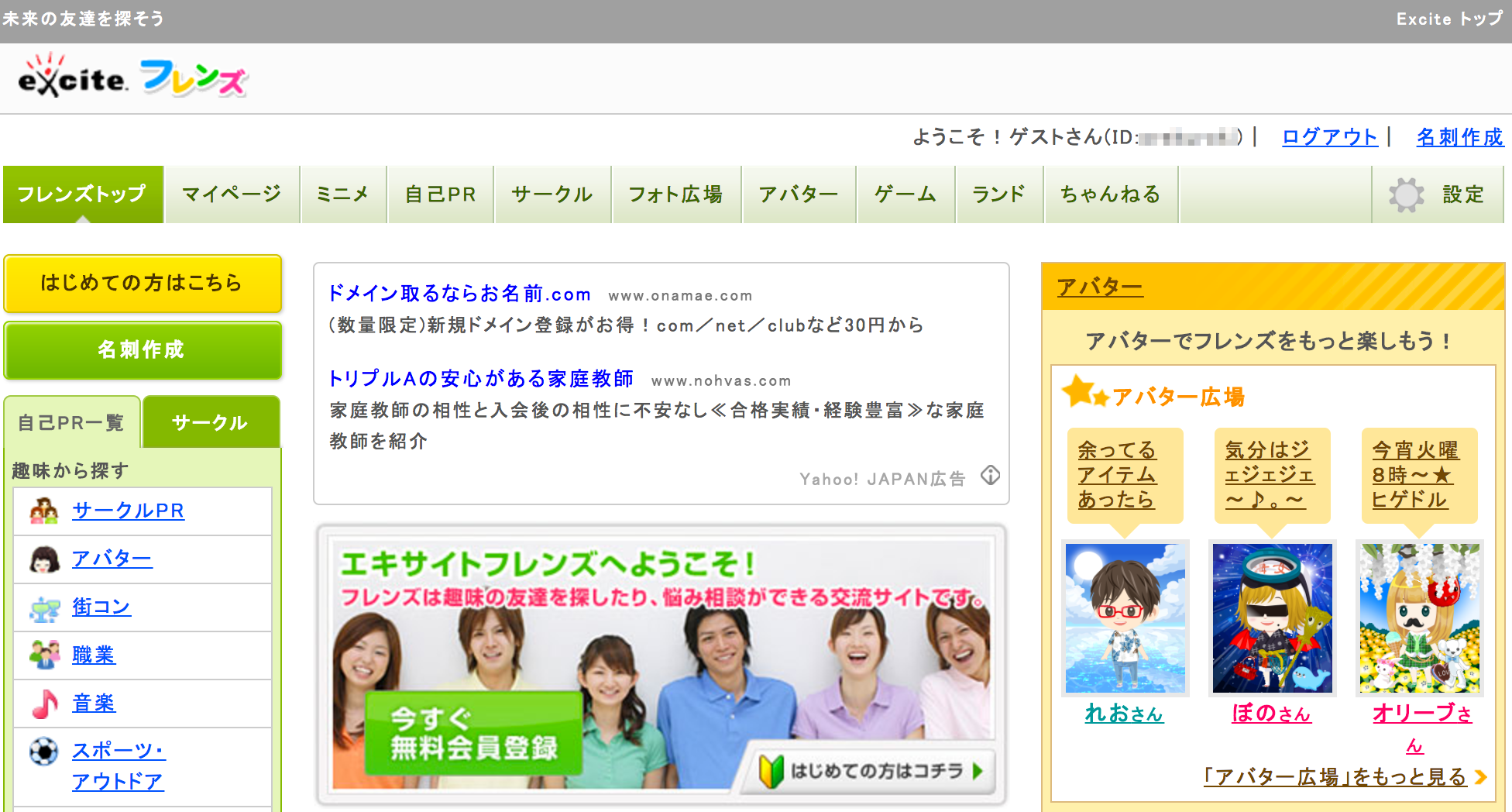Click the ログアウト link

1329,137
